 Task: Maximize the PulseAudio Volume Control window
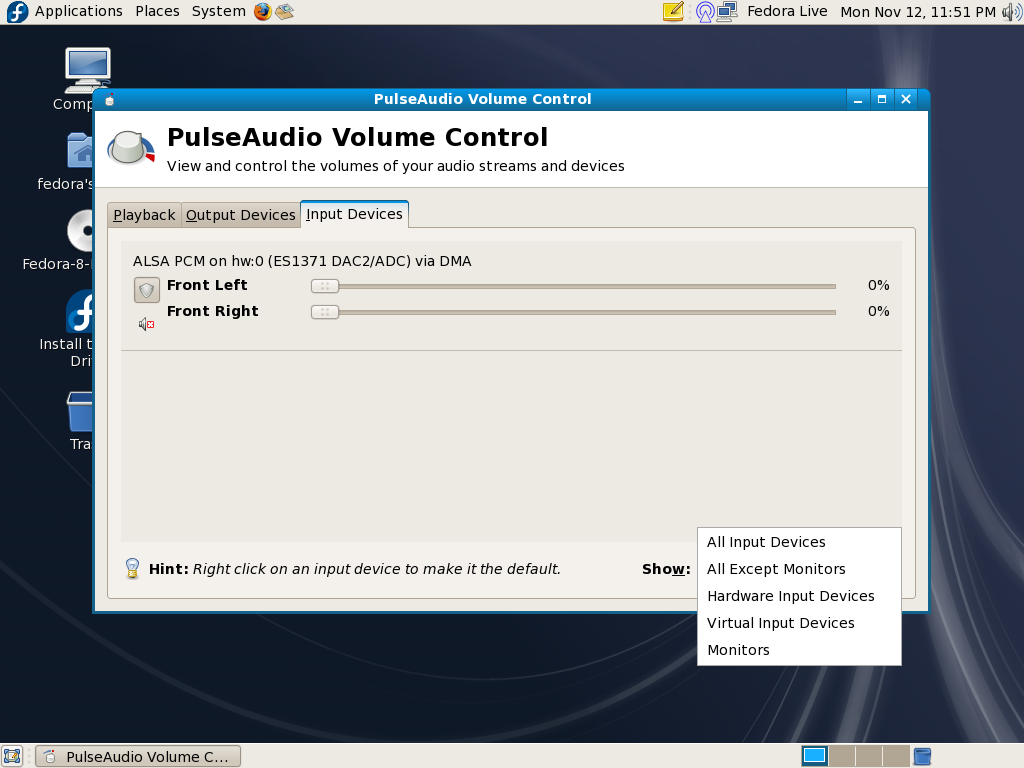(882, 99)
